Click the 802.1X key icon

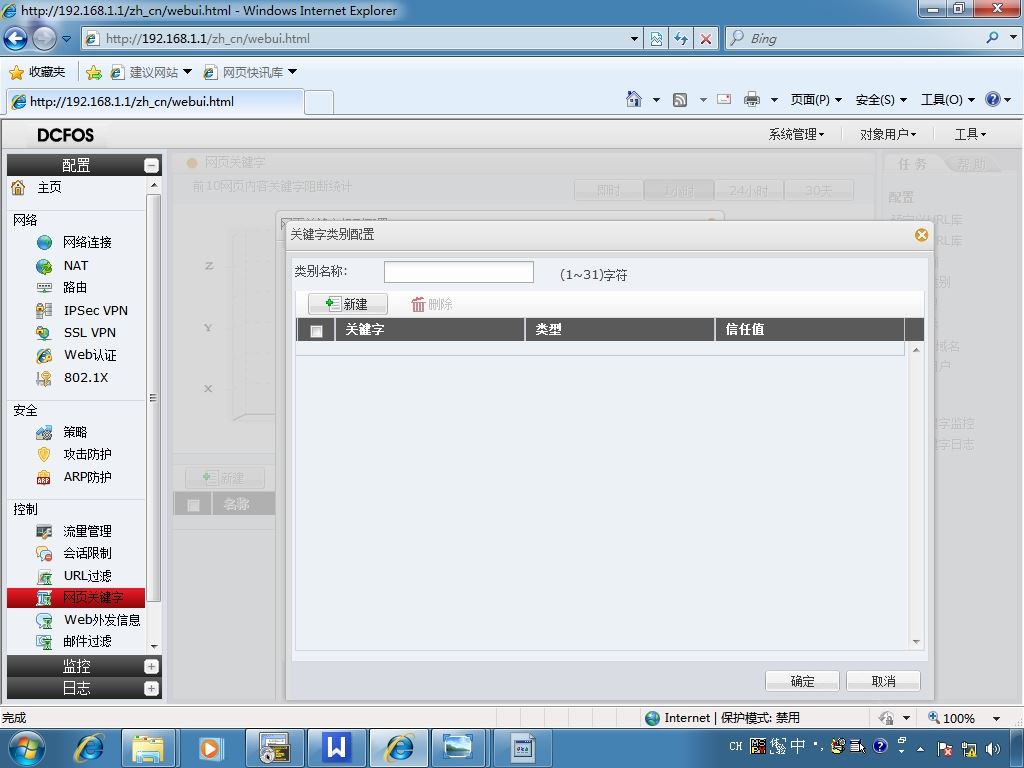44,378
